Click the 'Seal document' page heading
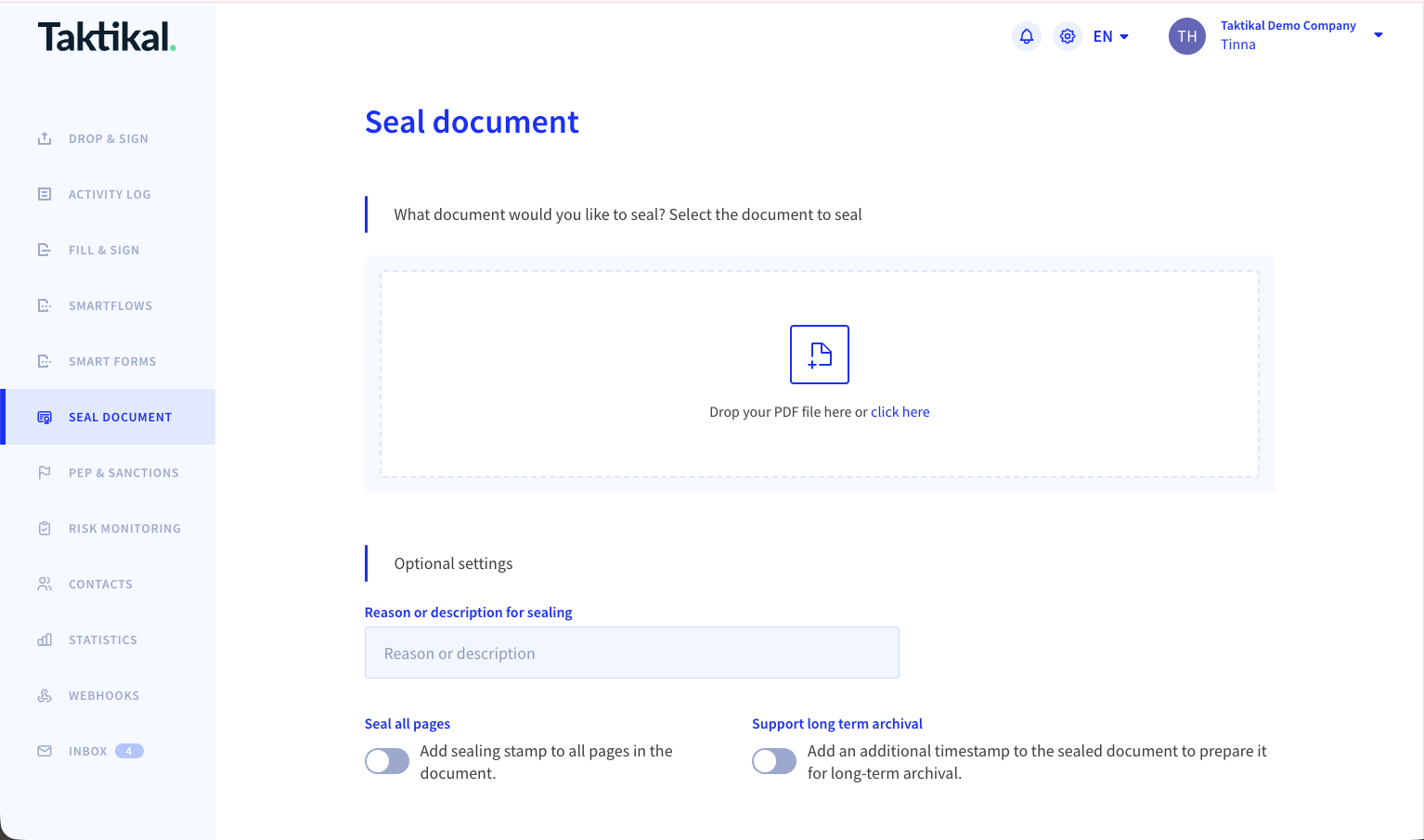The image size is (1424, 840). point(472,122)
